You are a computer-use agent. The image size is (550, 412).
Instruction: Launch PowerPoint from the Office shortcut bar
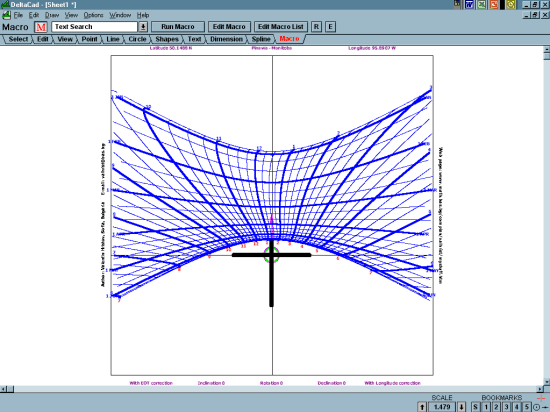[x=494, y=5]
